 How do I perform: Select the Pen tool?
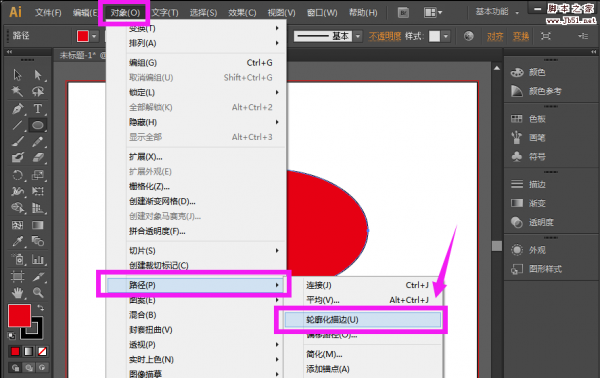18,109
